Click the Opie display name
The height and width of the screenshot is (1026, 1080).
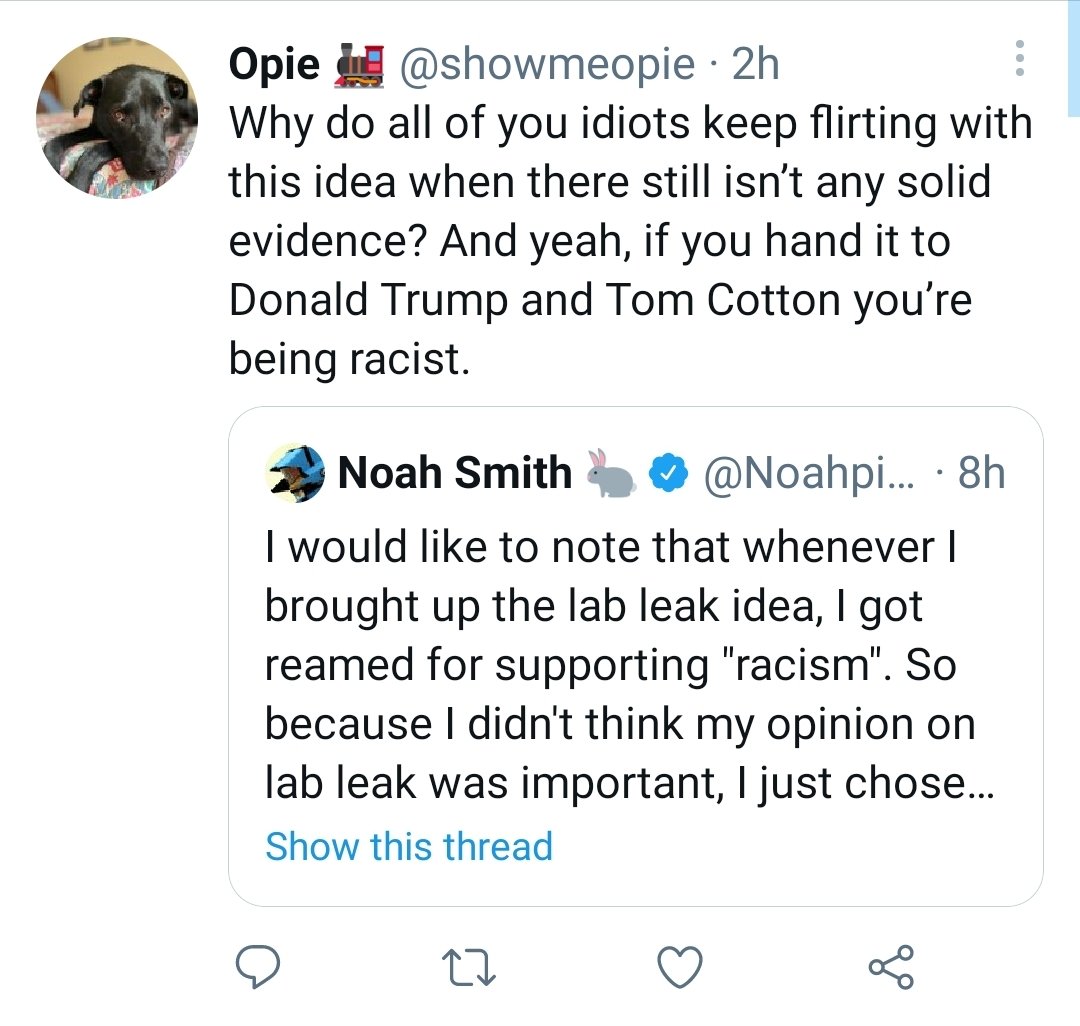point(274,65)
